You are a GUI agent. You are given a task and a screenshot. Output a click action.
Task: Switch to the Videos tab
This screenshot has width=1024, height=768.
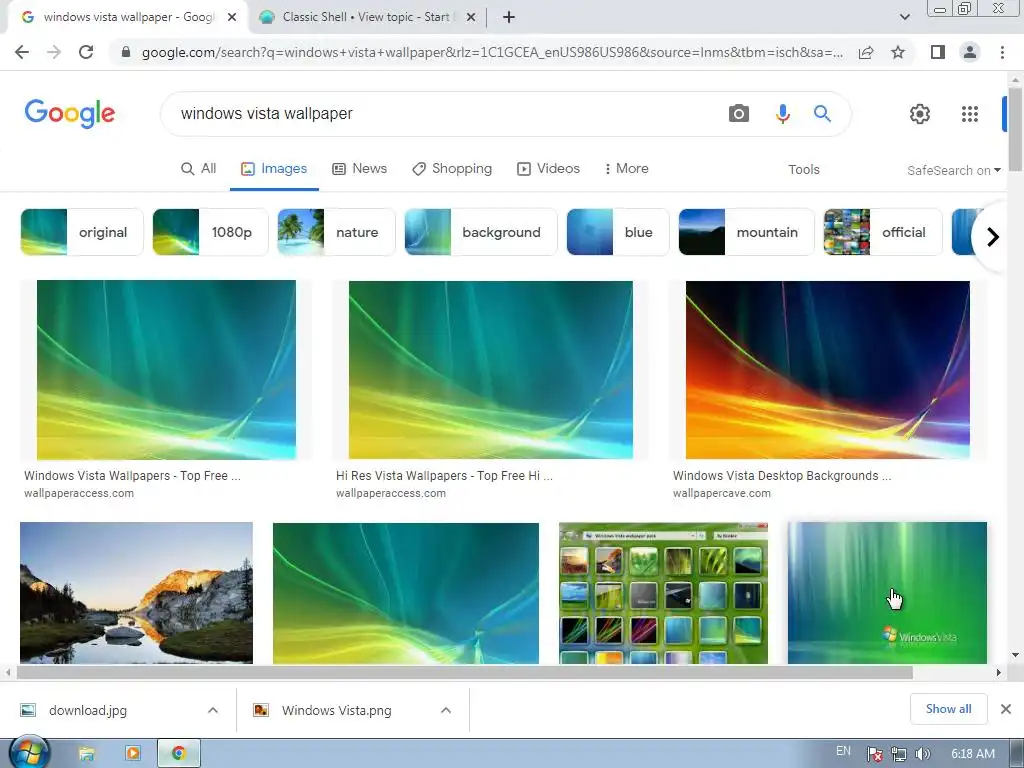click(549, 168)
